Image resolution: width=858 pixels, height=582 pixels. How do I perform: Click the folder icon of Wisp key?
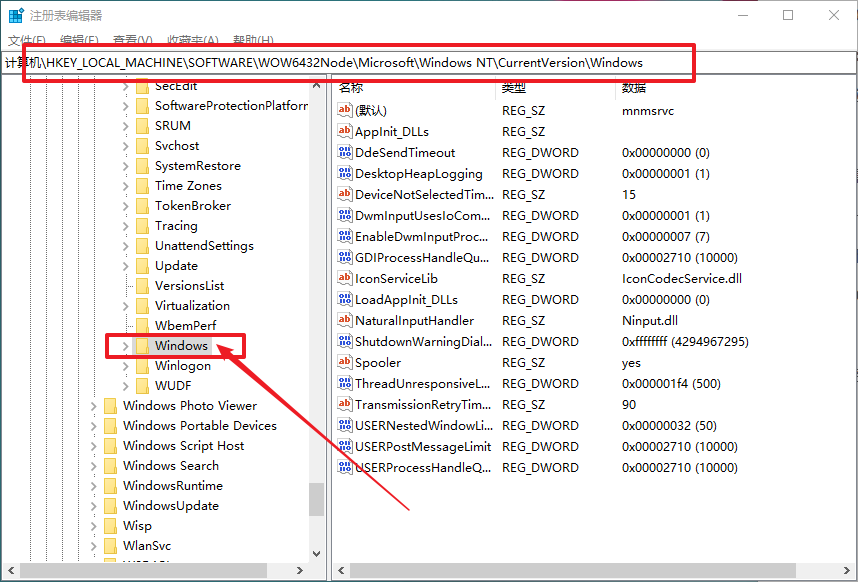(111, 526)
